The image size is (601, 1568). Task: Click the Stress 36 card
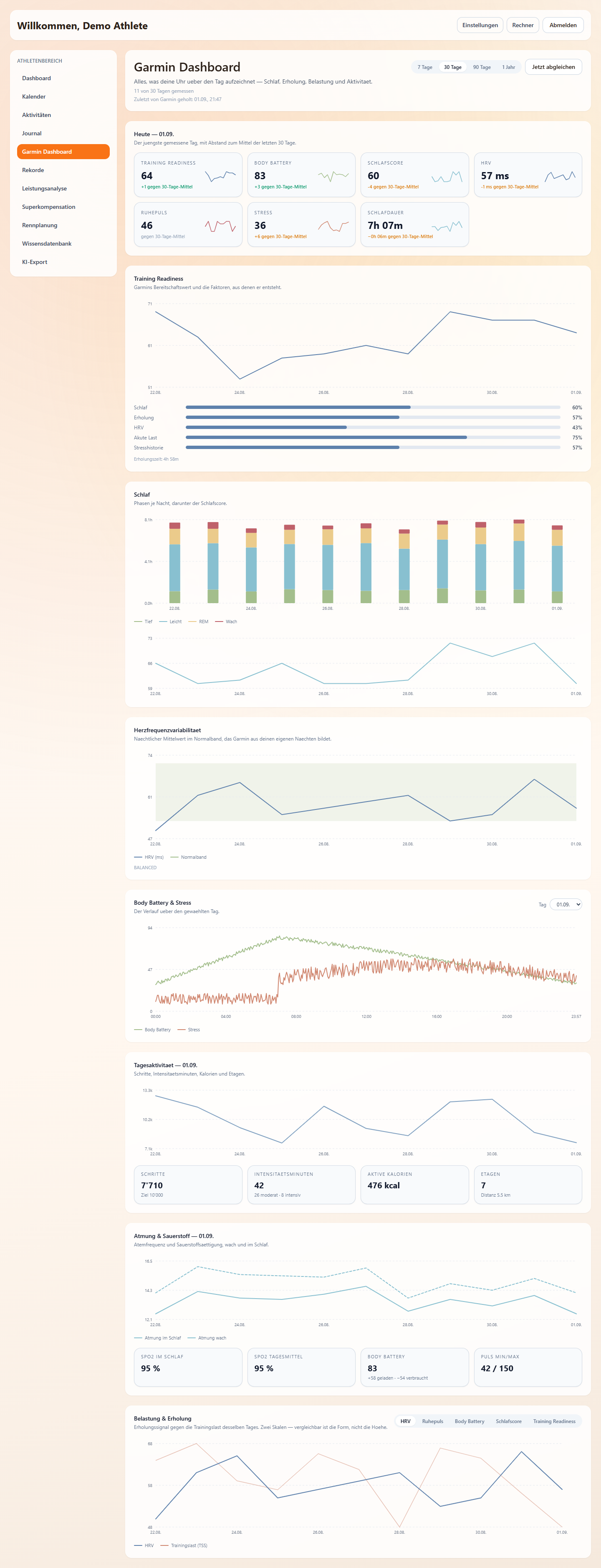click(x=301, y=225)
